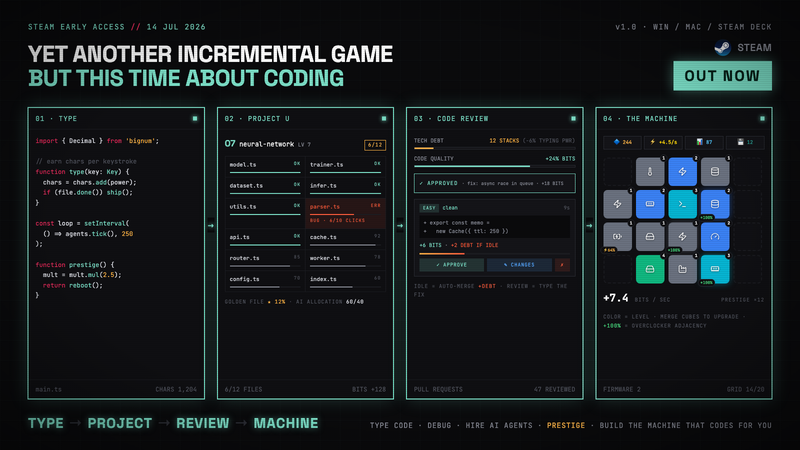Click the parser.ts file with ERR bug

point(345,213)
